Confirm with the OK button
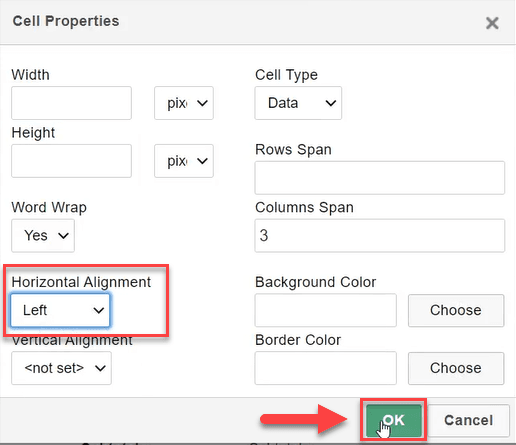 pos(394,420)
